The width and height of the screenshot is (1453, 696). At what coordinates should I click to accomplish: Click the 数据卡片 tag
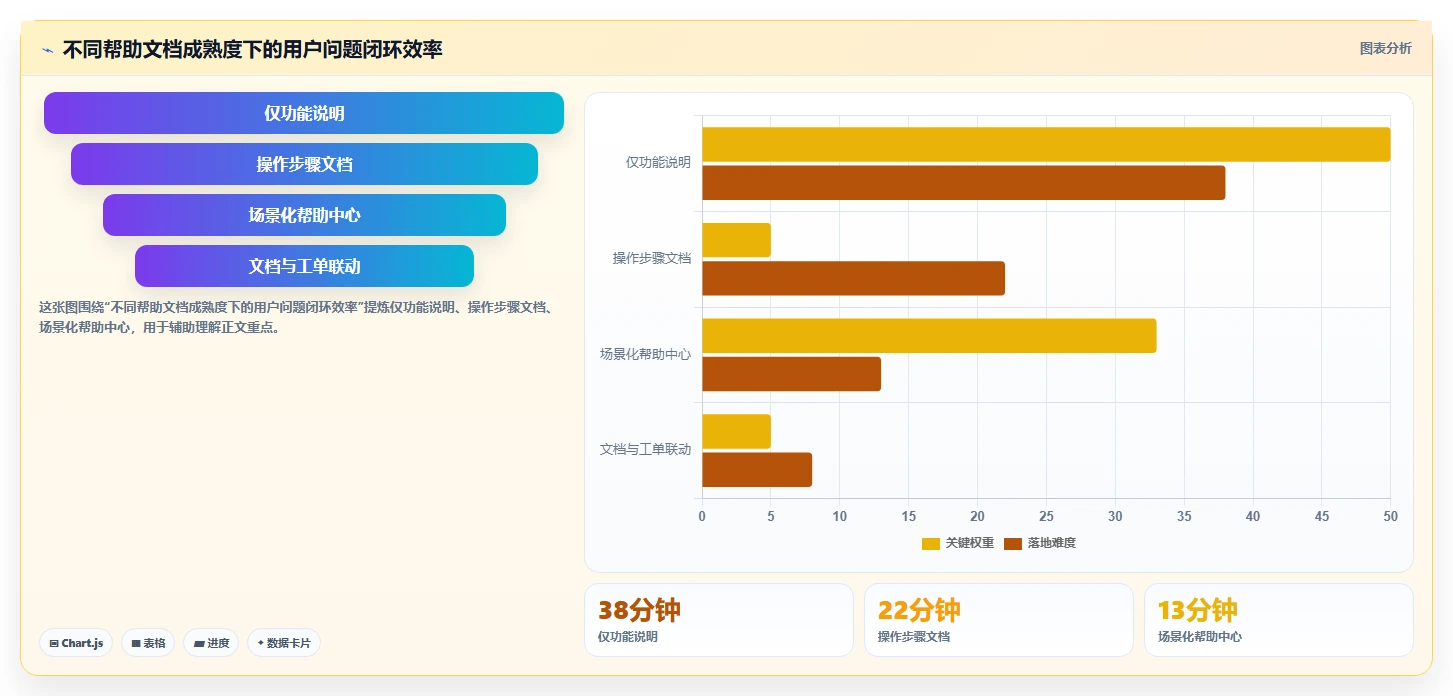coord(284,643)
